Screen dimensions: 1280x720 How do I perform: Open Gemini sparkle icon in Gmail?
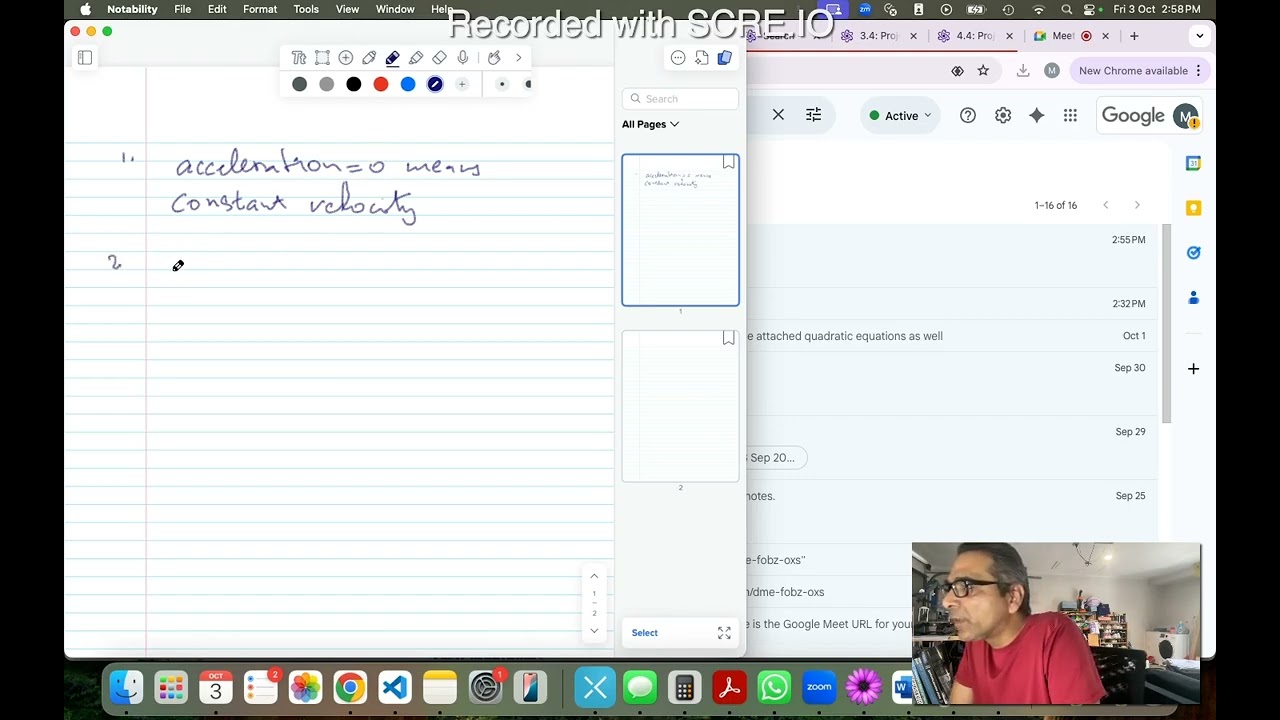coord(1037,116)
